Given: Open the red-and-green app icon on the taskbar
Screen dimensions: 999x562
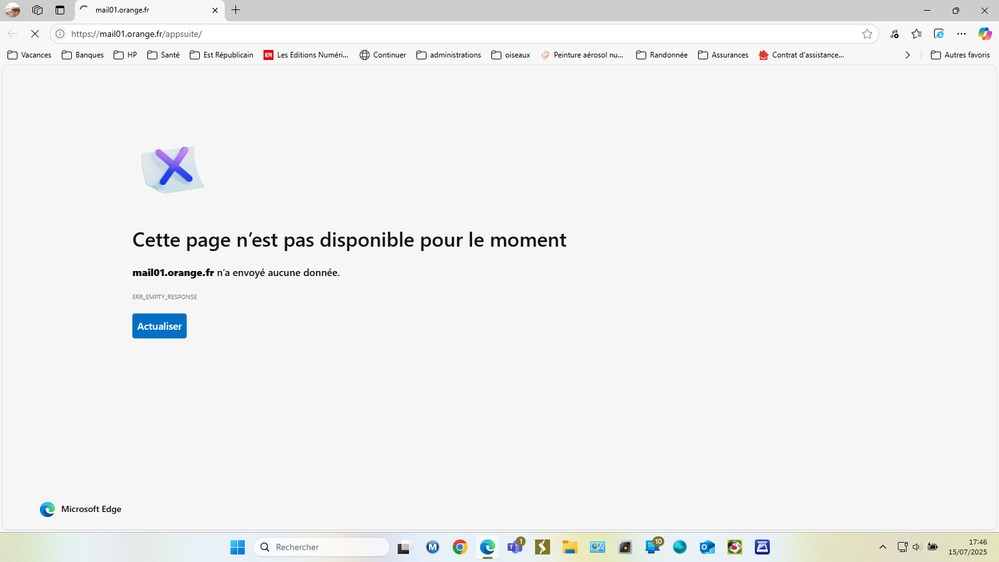Looking at the screenshot, I should pyautogui.click(x=735, y=547).
